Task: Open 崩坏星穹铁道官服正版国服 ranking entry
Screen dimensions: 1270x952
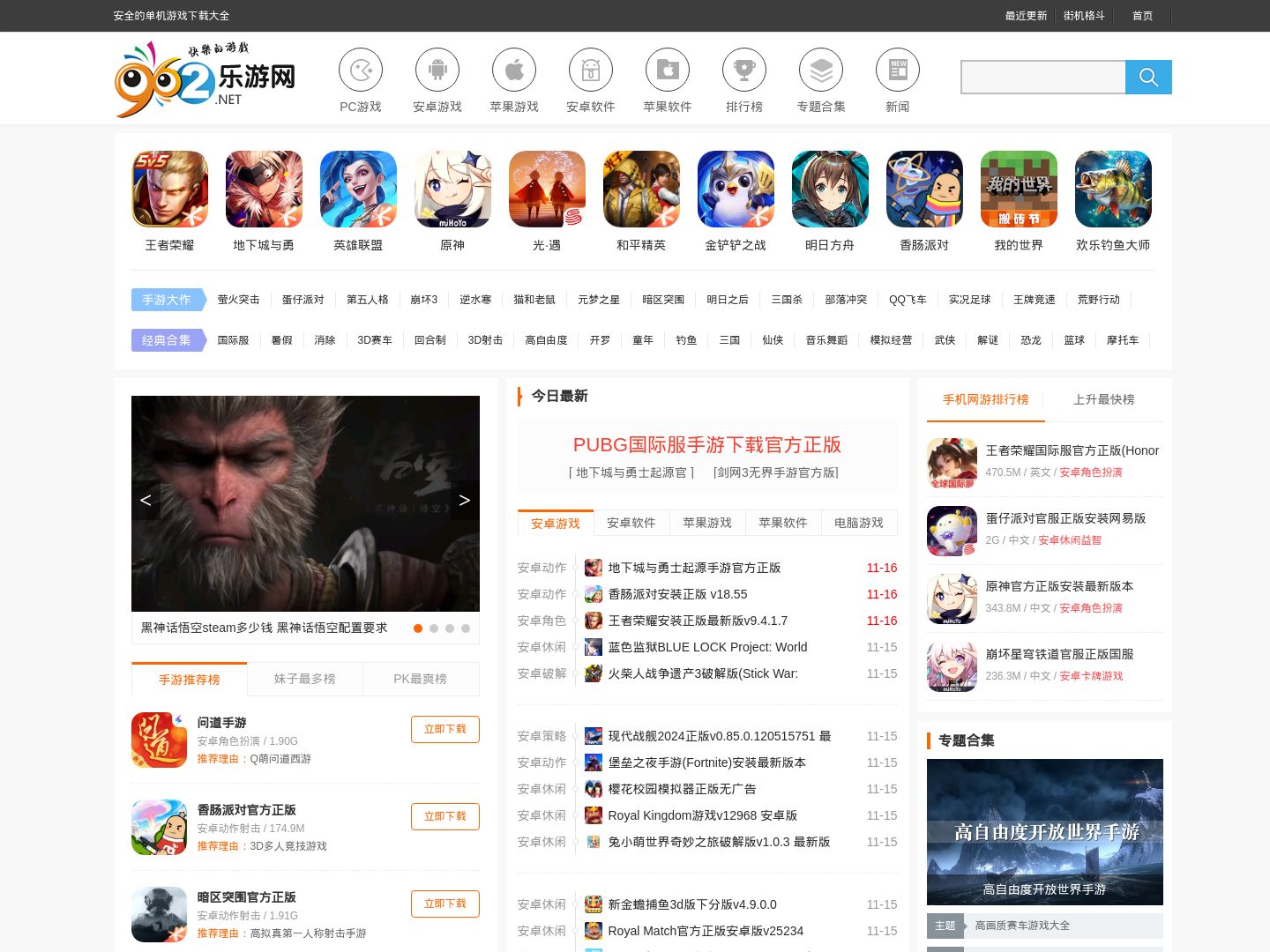Action: point(1059,654)
